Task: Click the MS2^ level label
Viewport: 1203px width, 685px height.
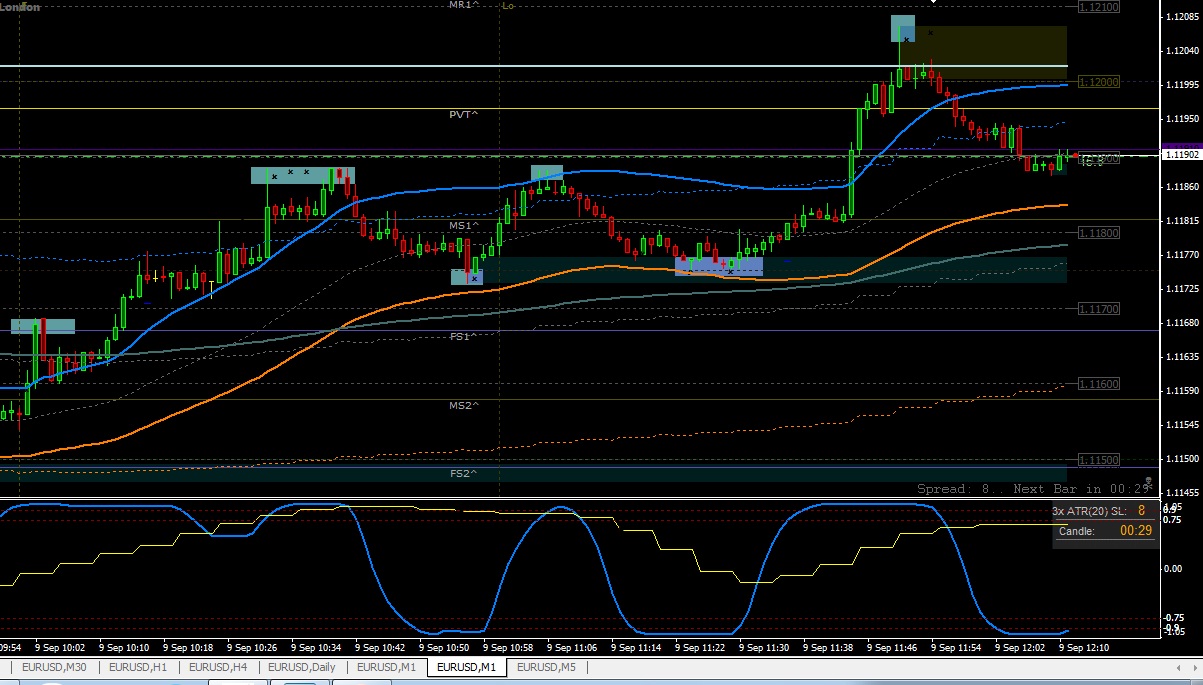Action: tap(464, 406)
